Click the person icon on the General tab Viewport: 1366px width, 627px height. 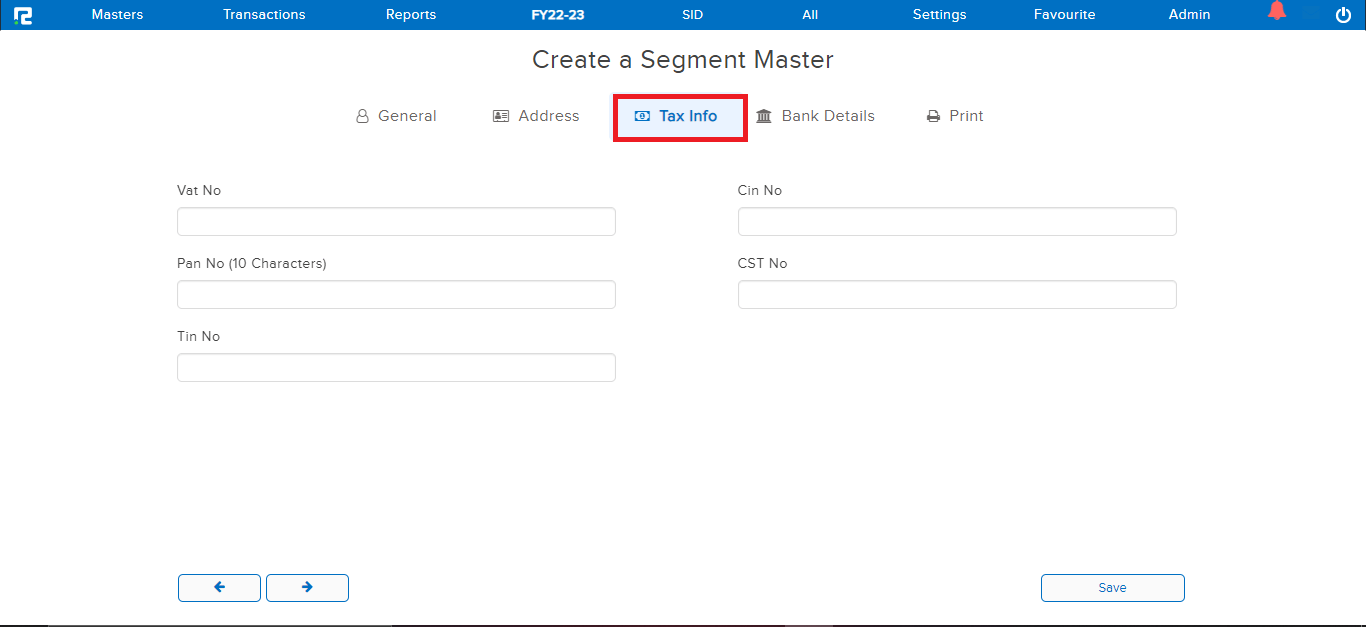tap(362, 116)
